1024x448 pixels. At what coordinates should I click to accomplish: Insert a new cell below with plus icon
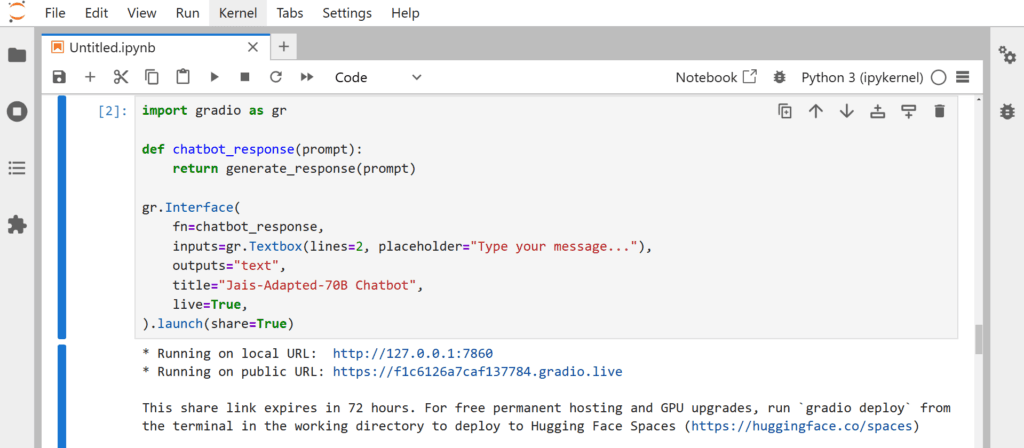pyautogui.click(x=90, y=77)
